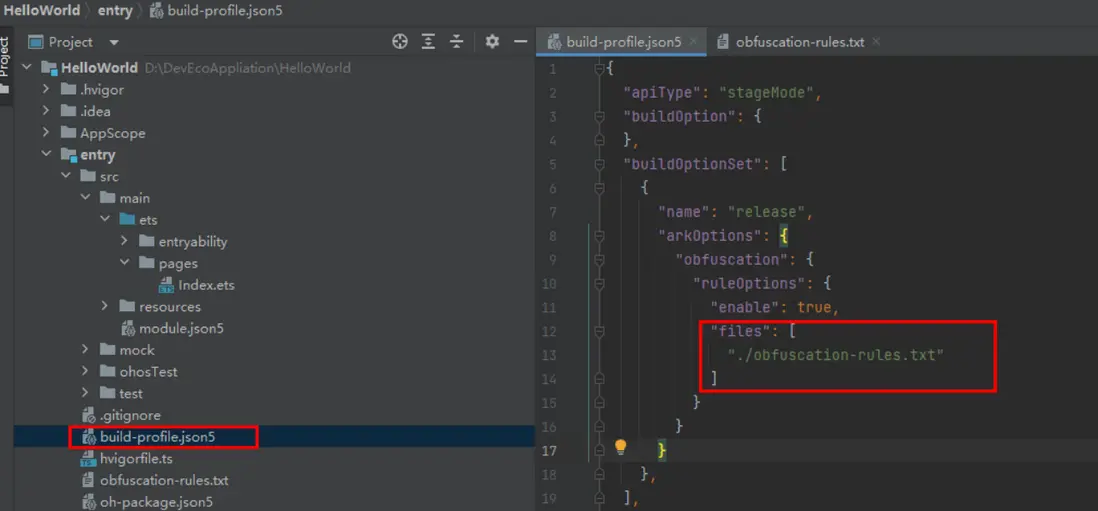Click the locate/select opened file target icon
The image size is (1098, 511).
(400, 42)
